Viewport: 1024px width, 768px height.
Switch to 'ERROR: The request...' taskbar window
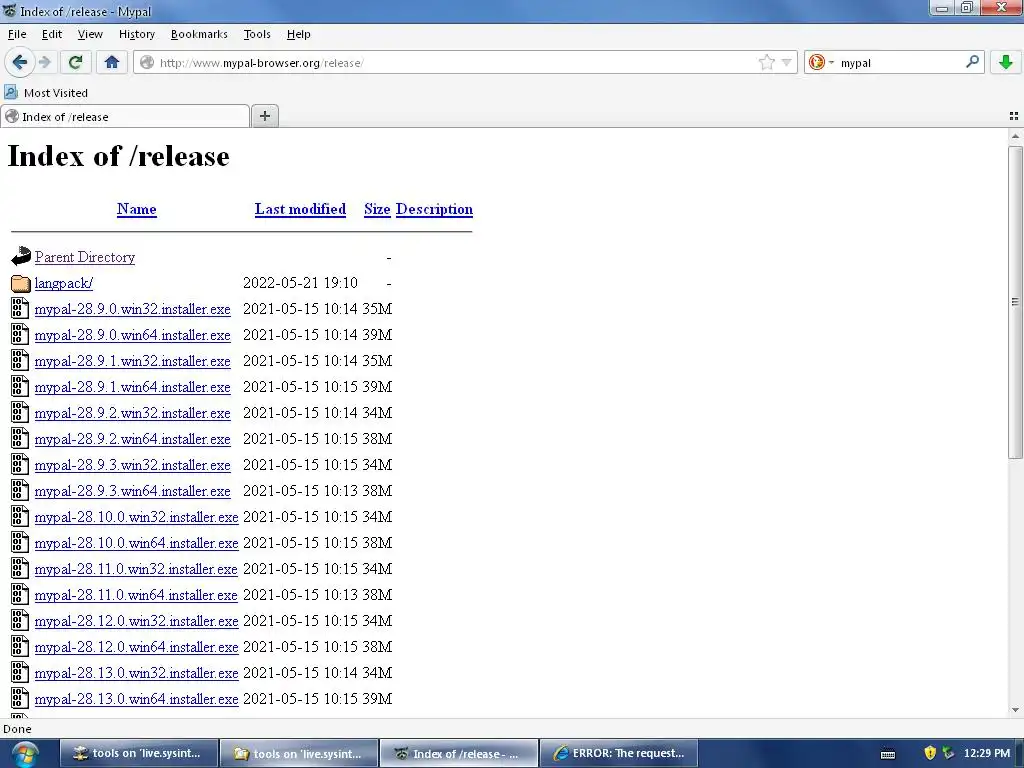point(619,754)
